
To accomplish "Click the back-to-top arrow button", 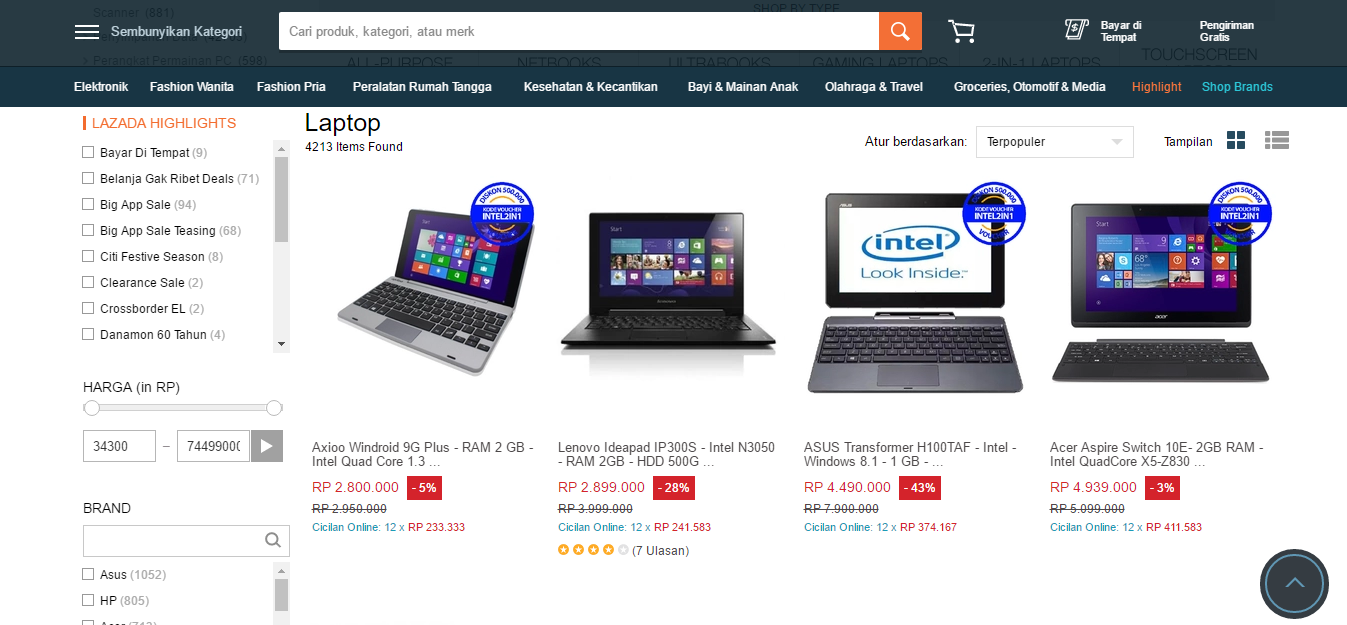I will pyautogui.click(x=1294, y=583).
